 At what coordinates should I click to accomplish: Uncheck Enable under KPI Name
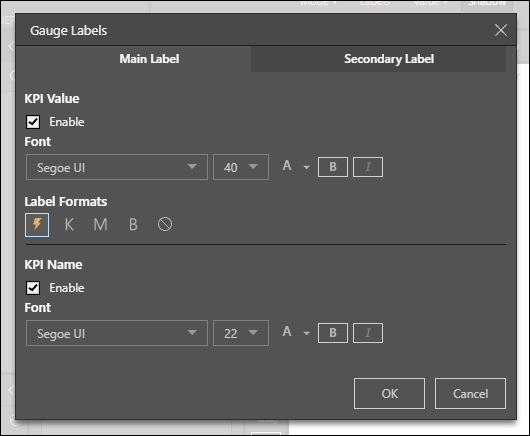click(x=33, y=288)
